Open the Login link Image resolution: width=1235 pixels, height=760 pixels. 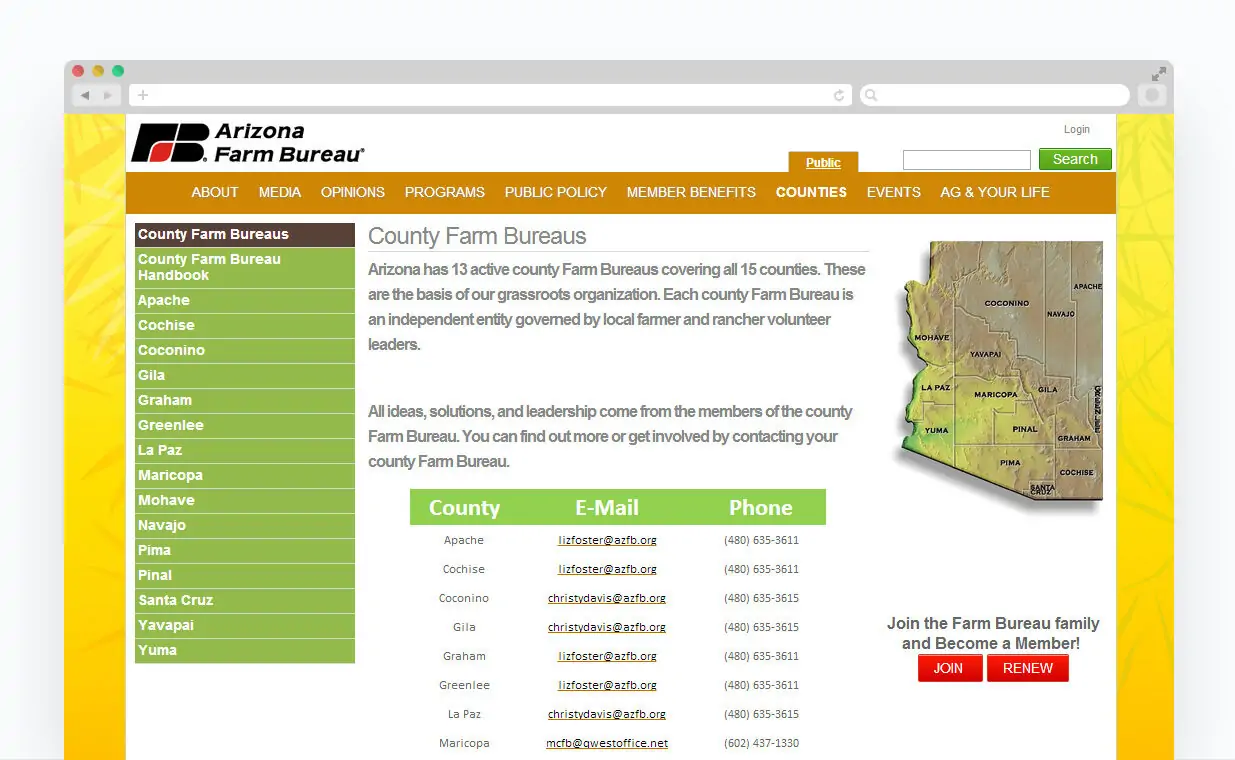point(1076,129)
